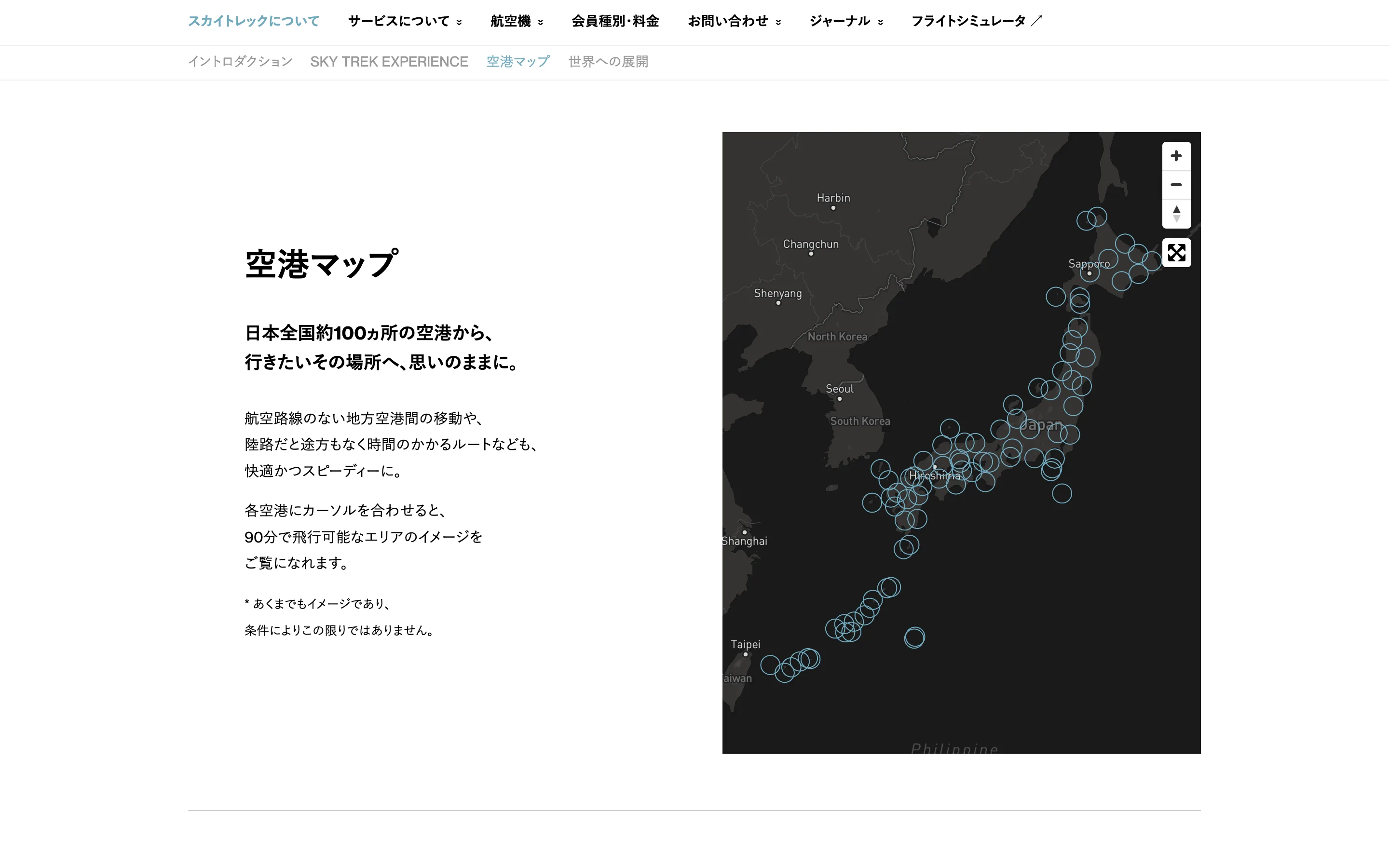Click the North Korea label on map
This screenshot has height=868, width=1389.
tap(837, 337)
